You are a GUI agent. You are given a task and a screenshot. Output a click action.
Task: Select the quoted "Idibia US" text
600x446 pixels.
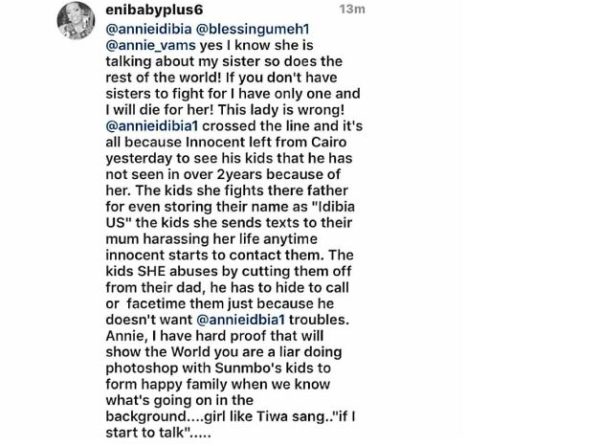(230, 215)
